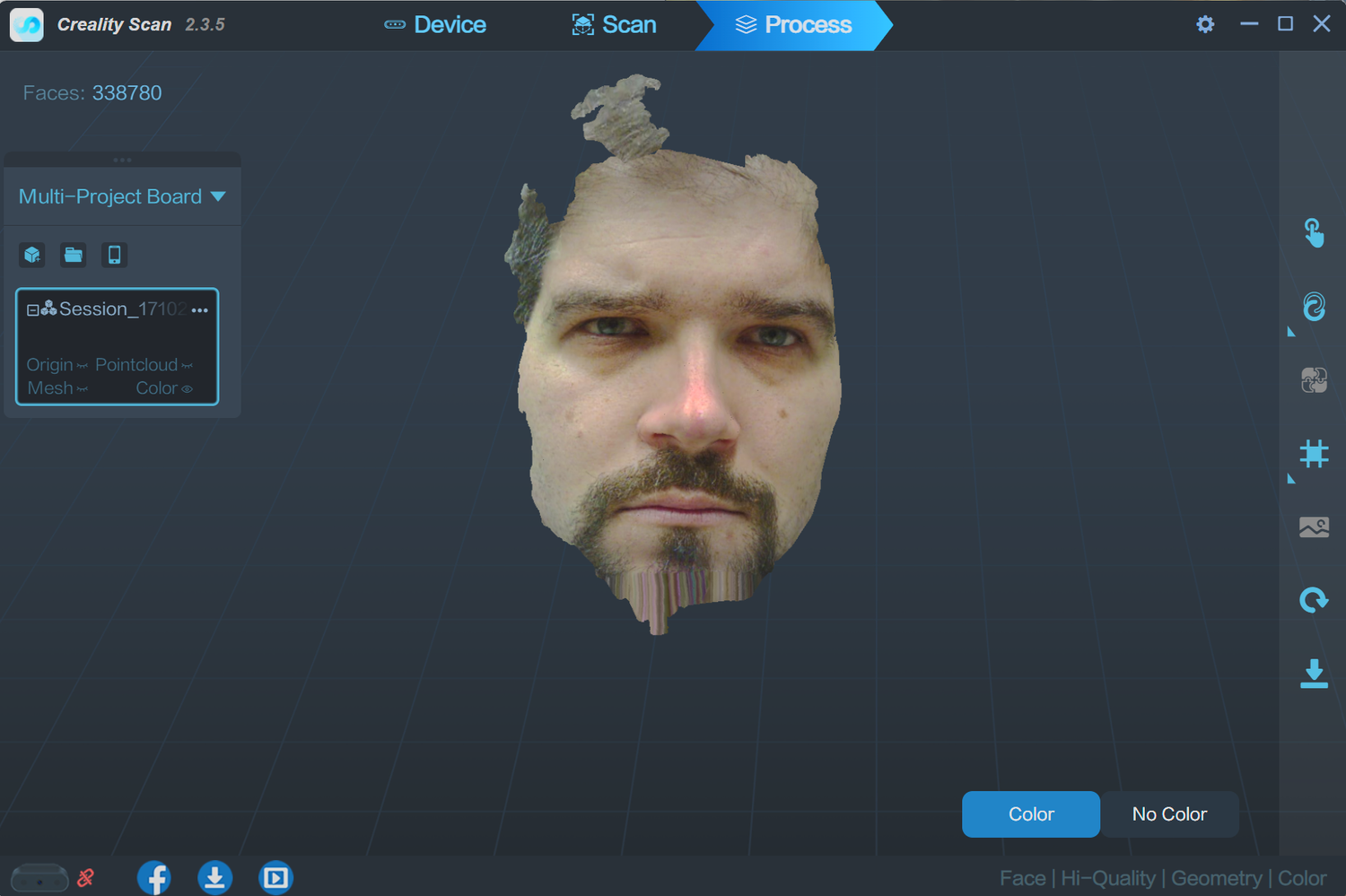Image resolution: width=1346 pixels, height=896 pixels.
Task: Click the ear-shaped smoothing tool icon
Action: [x=1313, y=307]
